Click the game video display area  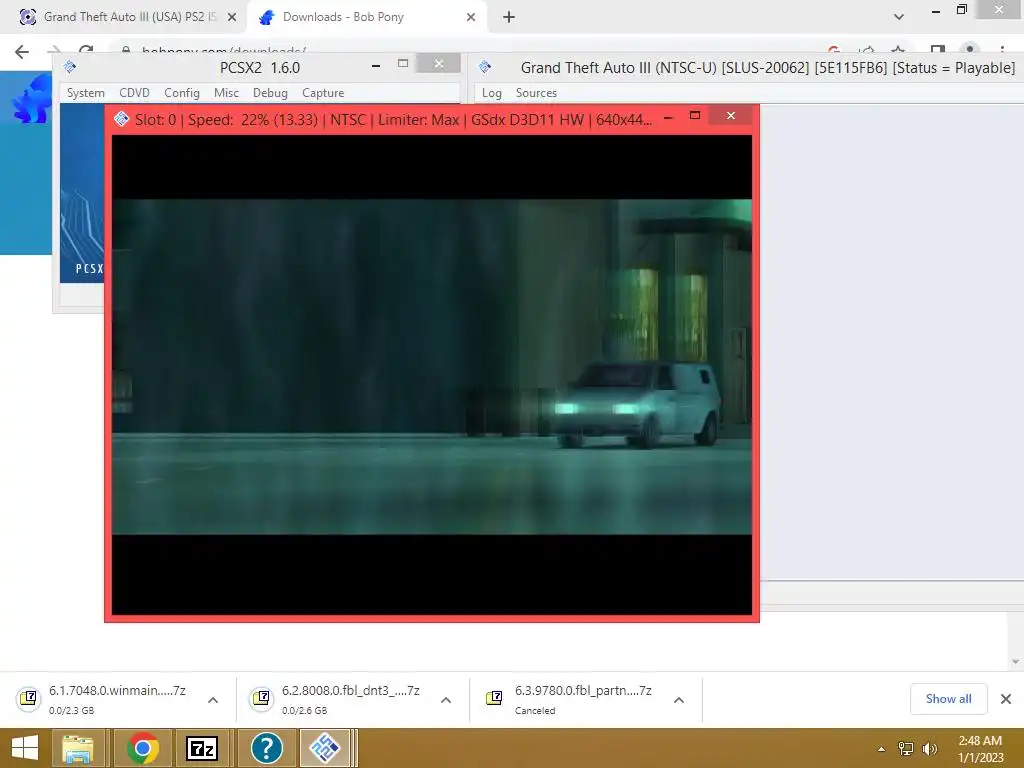pos(432,375)
